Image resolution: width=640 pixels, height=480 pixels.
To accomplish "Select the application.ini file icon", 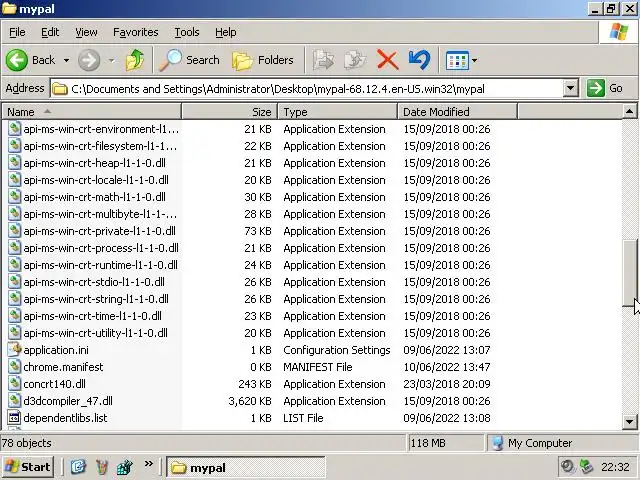I will [14, 350].
